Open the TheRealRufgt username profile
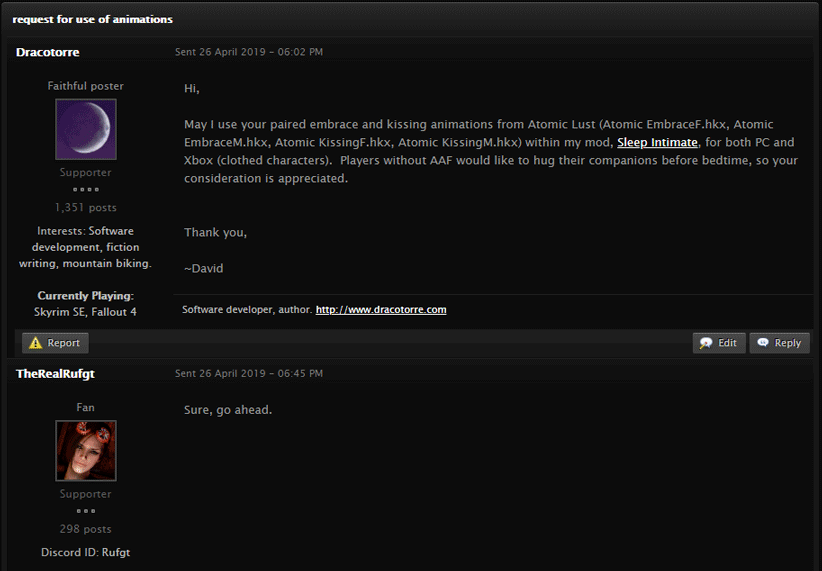Viewport: 822px width, 571px height. (x=55, y=373)
